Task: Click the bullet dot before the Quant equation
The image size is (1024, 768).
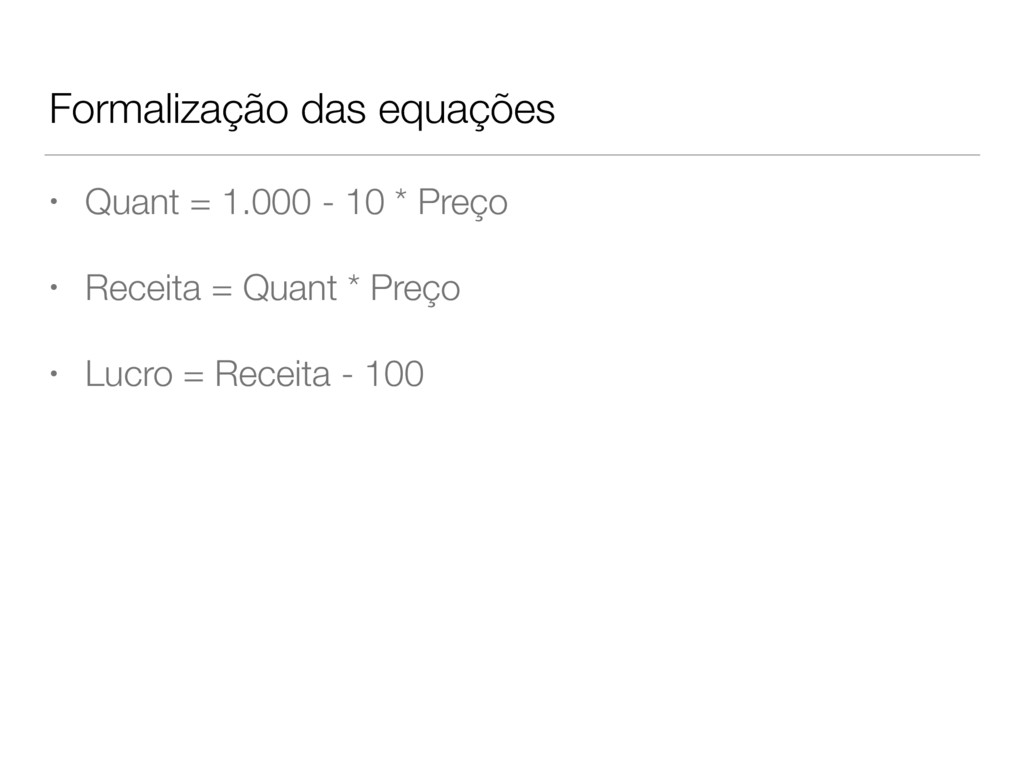Action: tap(54, 201)
